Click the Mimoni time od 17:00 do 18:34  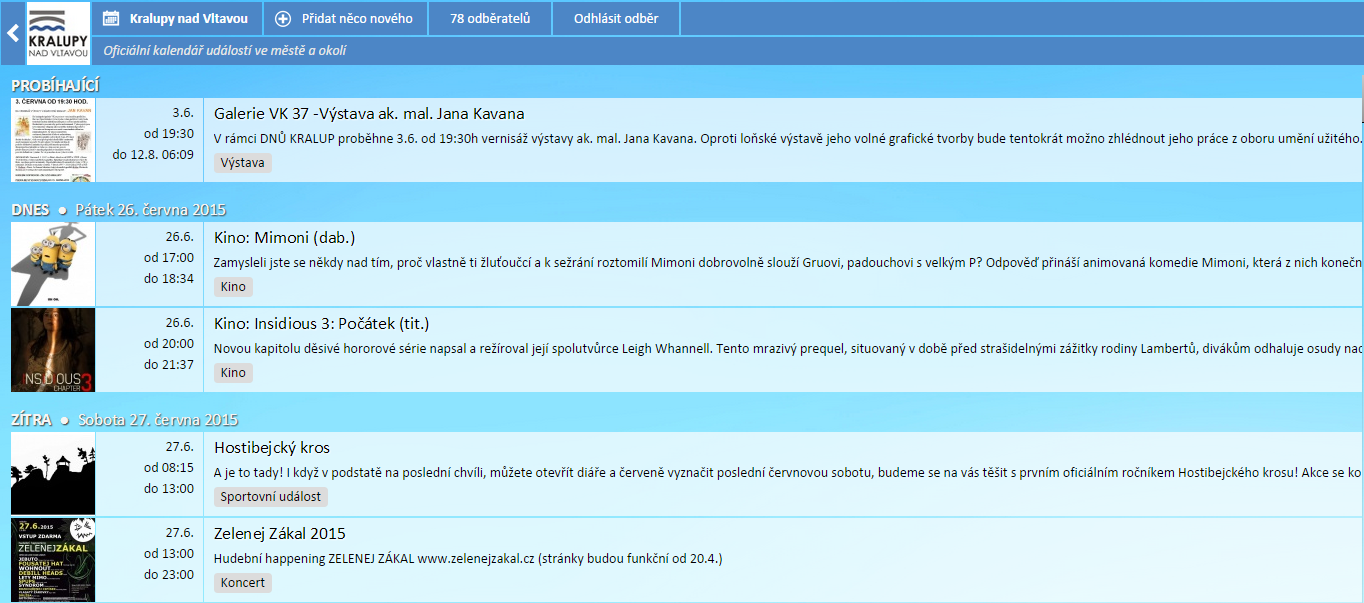169,268
